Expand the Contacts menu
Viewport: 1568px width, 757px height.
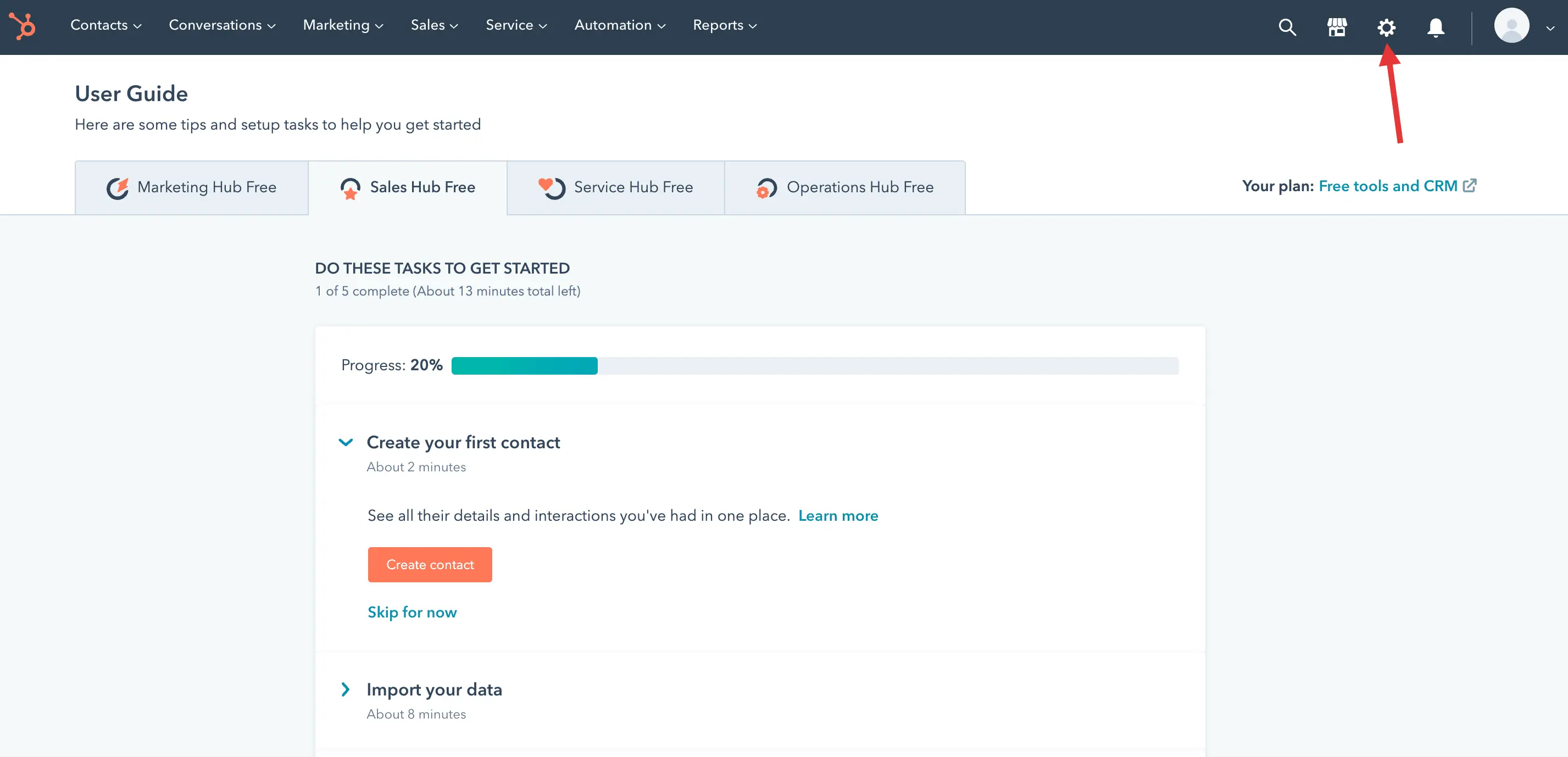(x=106, y=25)
